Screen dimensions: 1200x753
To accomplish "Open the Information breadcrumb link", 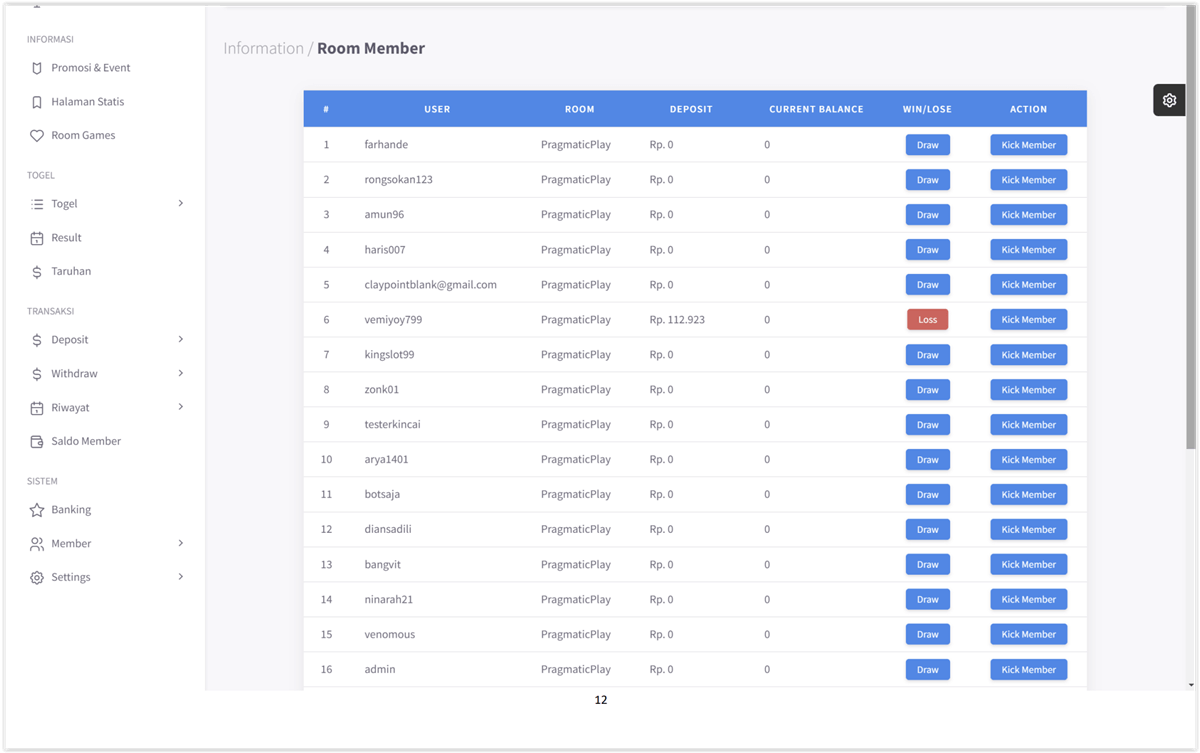I will [263, 47].
